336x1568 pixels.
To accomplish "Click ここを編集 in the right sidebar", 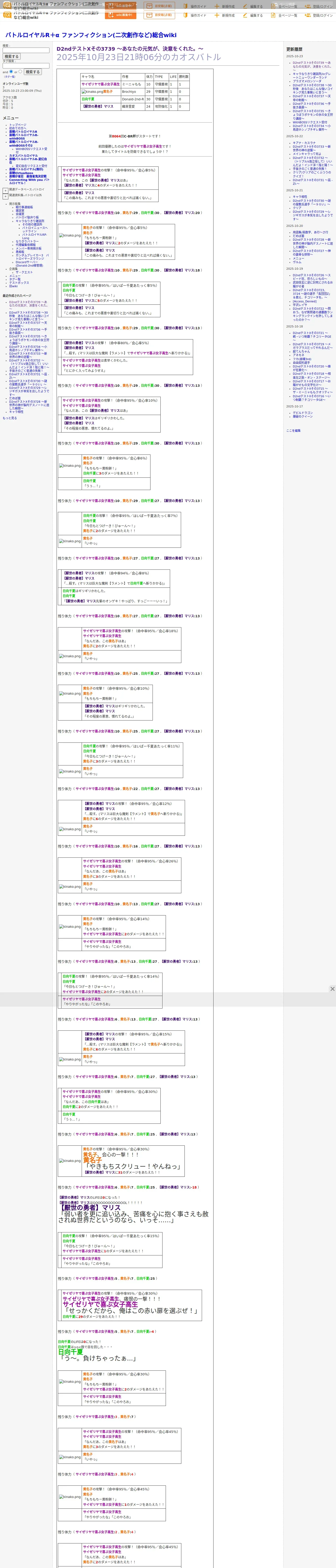I will tap(293, 431).
